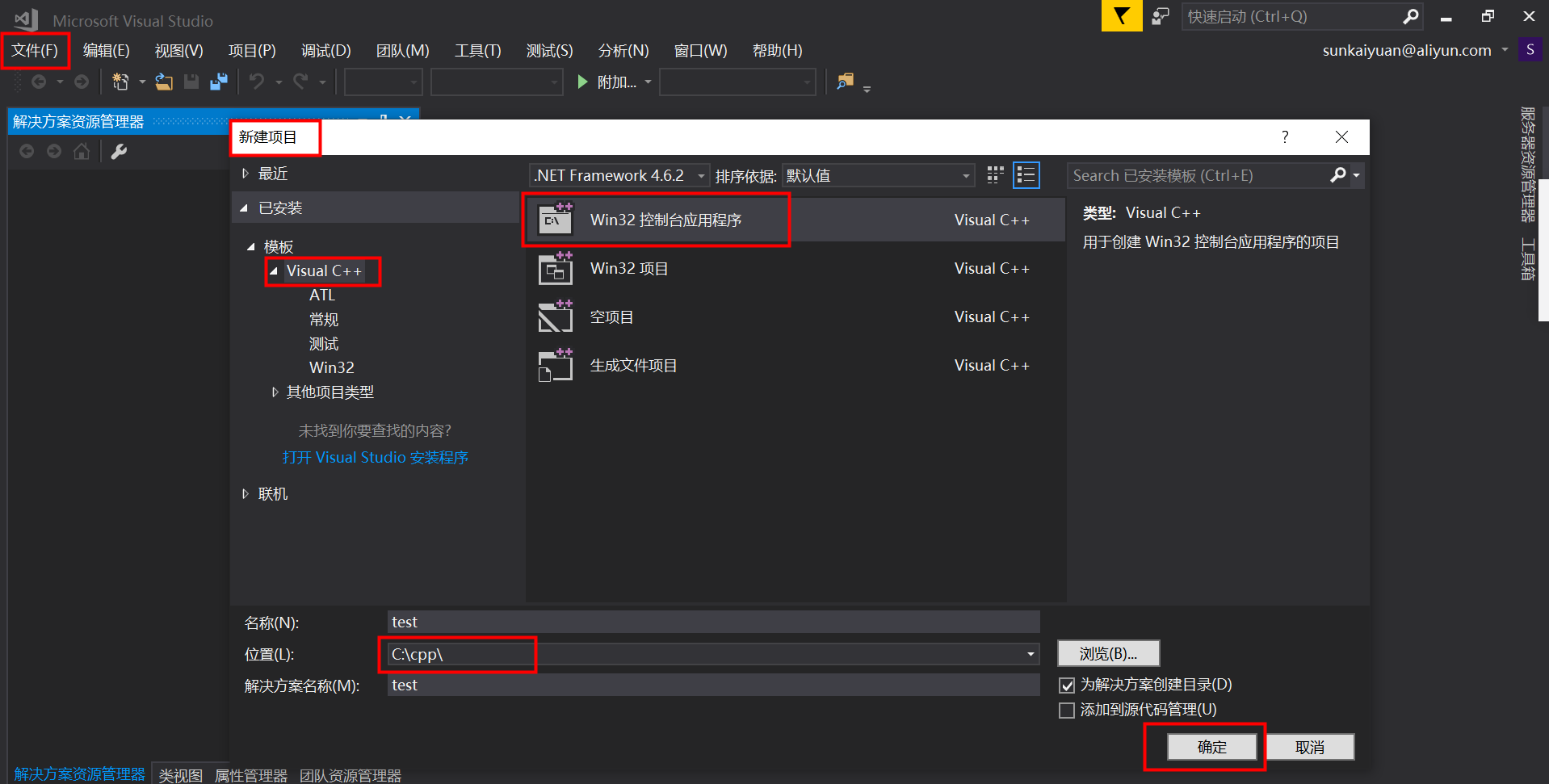Click the 解决方案名称 input field
Viewport: 1549px width, 784px height.
(x=713, y=685)
